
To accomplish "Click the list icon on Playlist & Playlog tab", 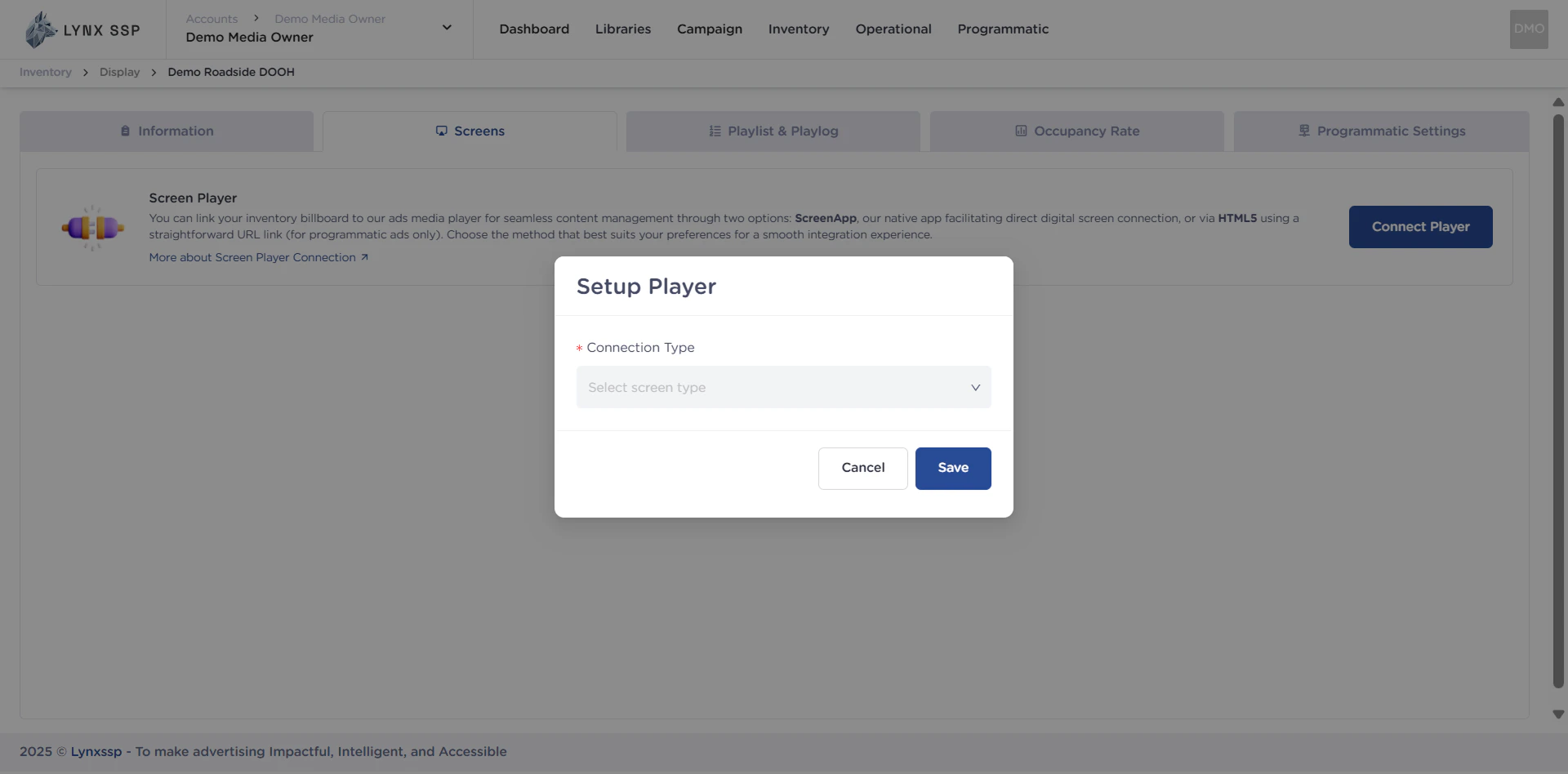I will [714, 131].
